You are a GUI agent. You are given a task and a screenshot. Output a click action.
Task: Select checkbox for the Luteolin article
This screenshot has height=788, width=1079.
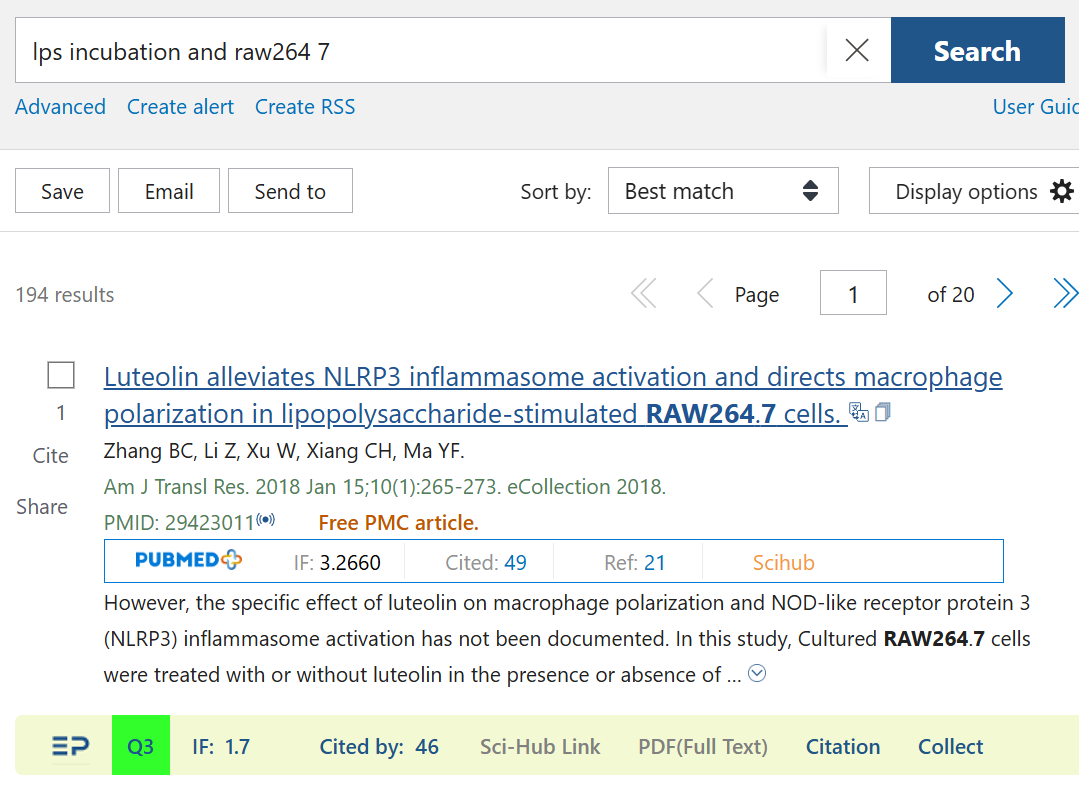[x=61, y=376]
